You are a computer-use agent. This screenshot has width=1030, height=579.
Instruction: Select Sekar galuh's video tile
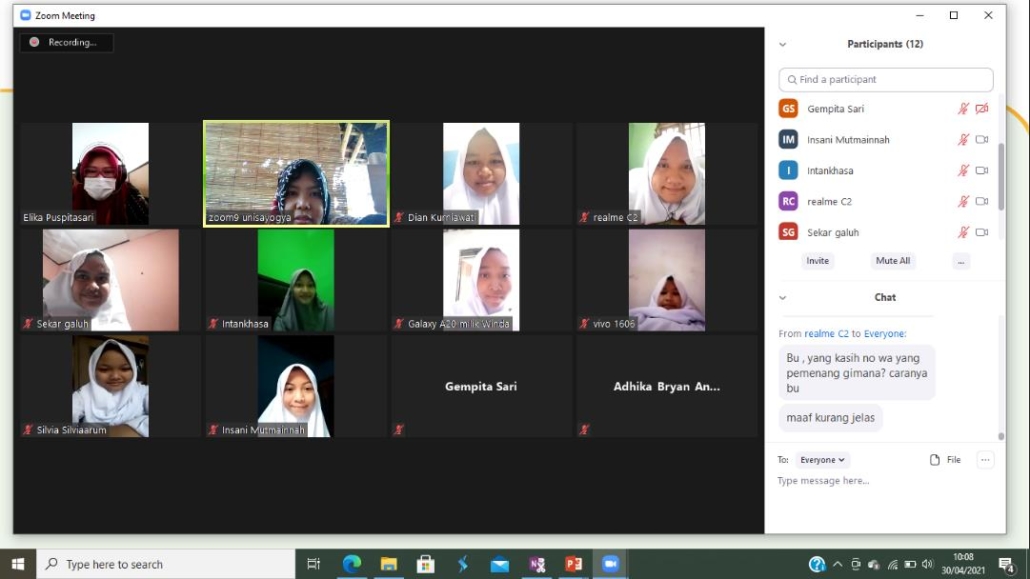point(110,280)
